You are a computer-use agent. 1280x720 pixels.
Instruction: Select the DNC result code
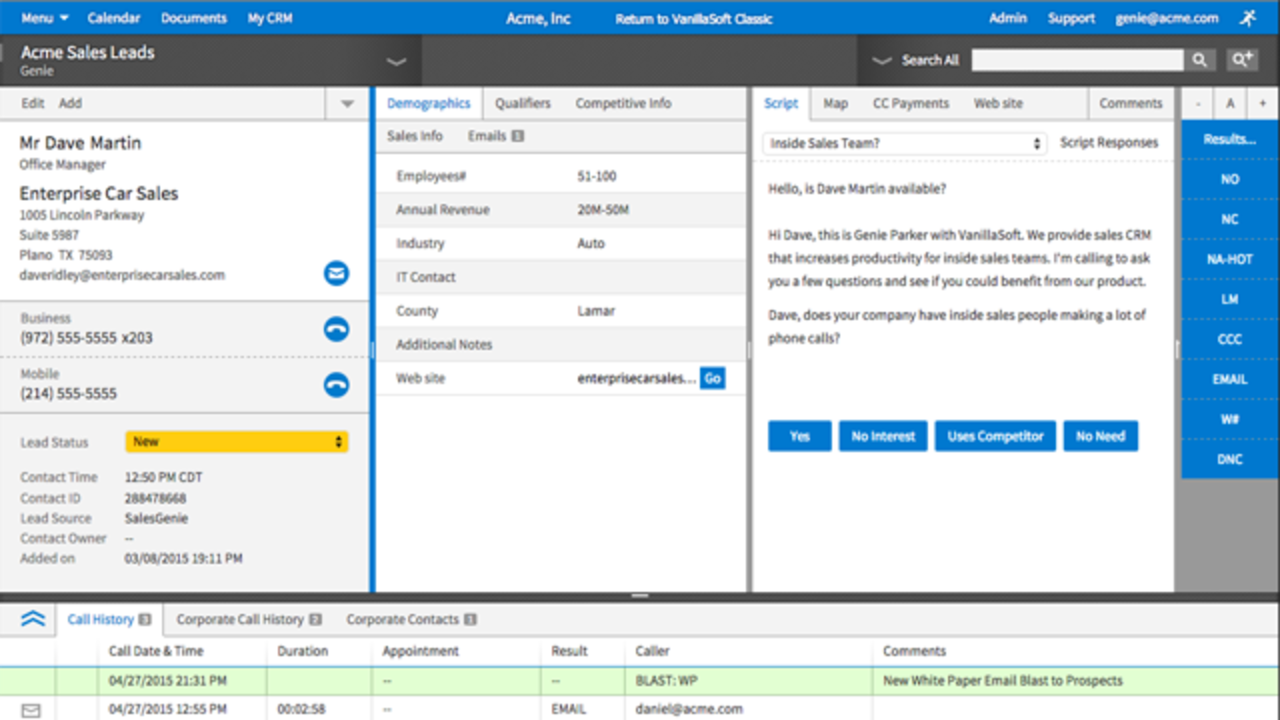[1230, 459]
